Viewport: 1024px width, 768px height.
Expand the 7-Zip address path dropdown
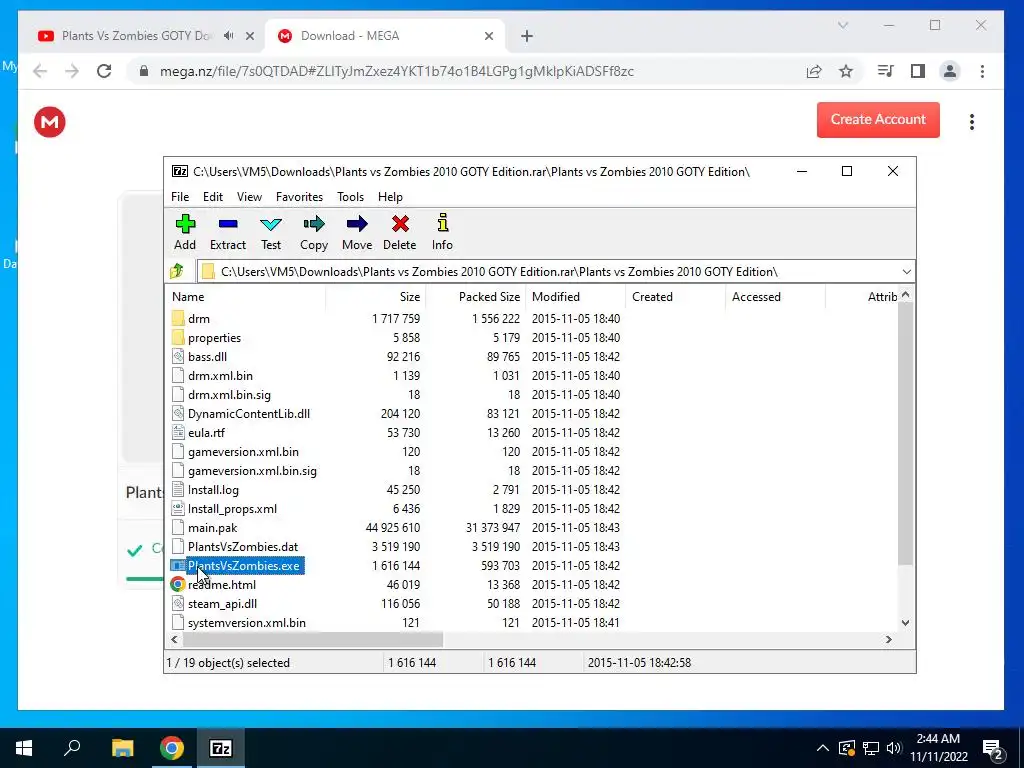(906, 272)
